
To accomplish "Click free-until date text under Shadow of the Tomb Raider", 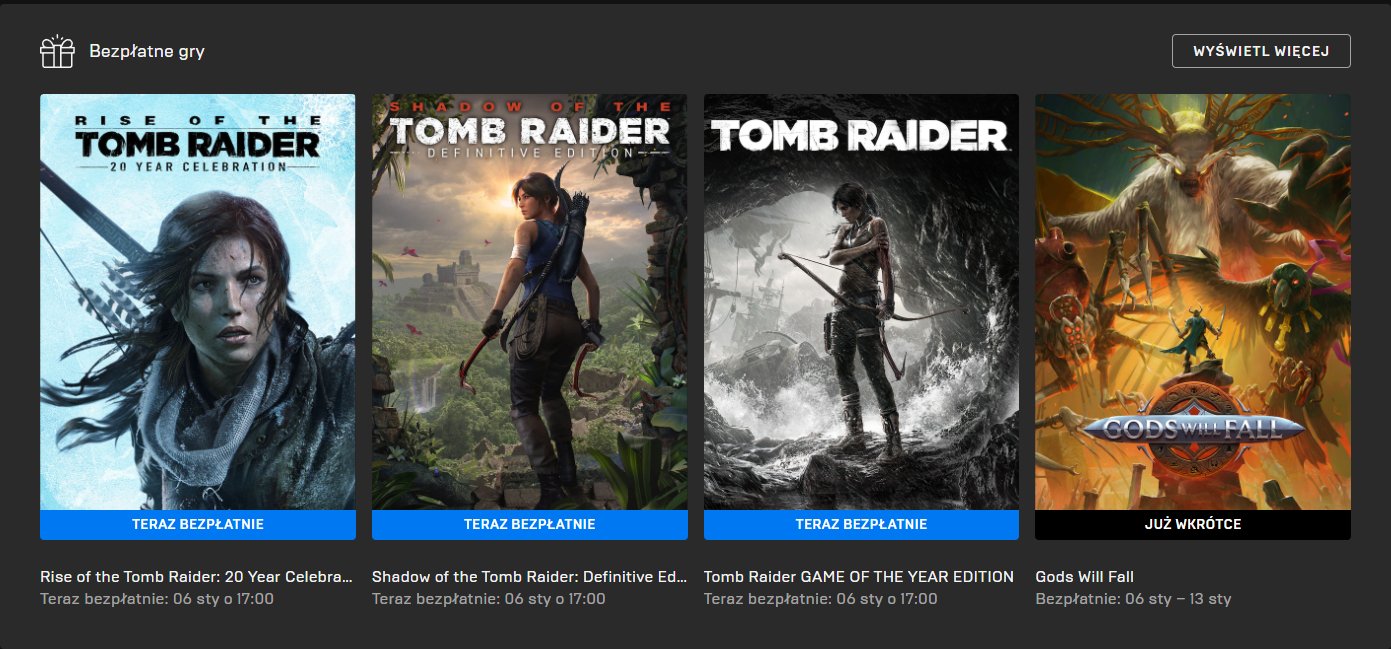I will [x=489, y=599].
